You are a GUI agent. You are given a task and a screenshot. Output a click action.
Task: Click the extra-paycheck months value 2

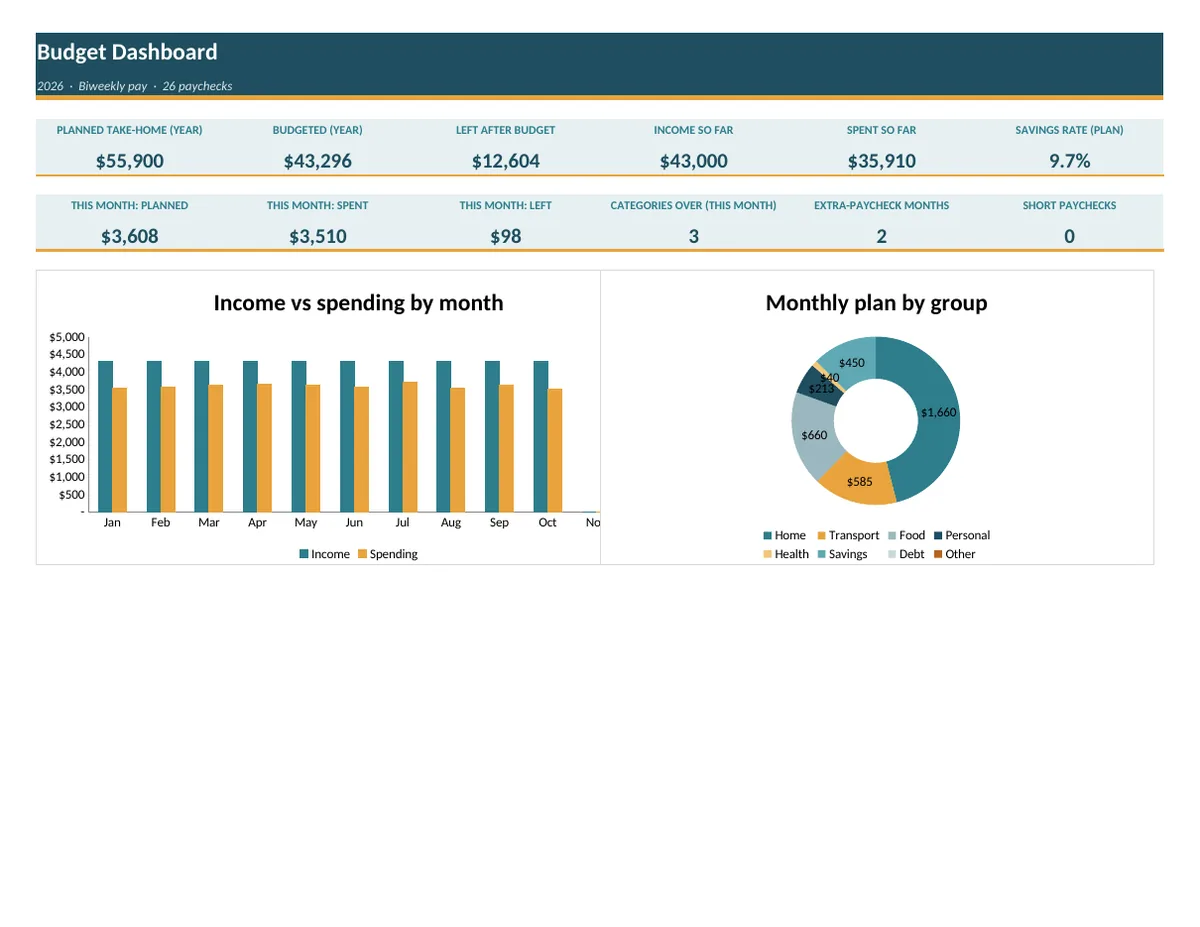pos(881,236)
